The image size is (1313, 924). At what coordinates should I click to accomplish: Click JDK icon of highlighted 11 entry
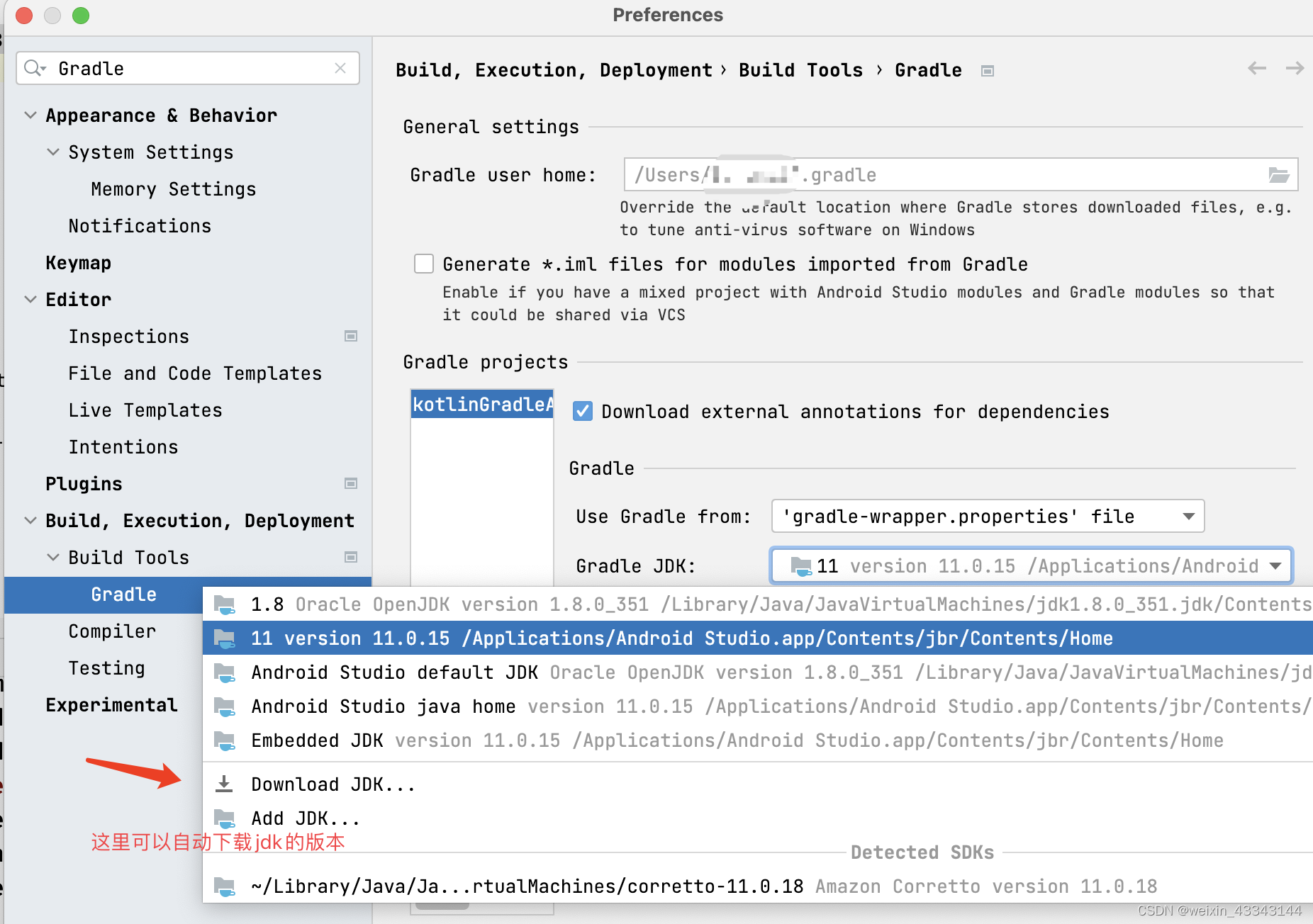(x=225, y=638)
